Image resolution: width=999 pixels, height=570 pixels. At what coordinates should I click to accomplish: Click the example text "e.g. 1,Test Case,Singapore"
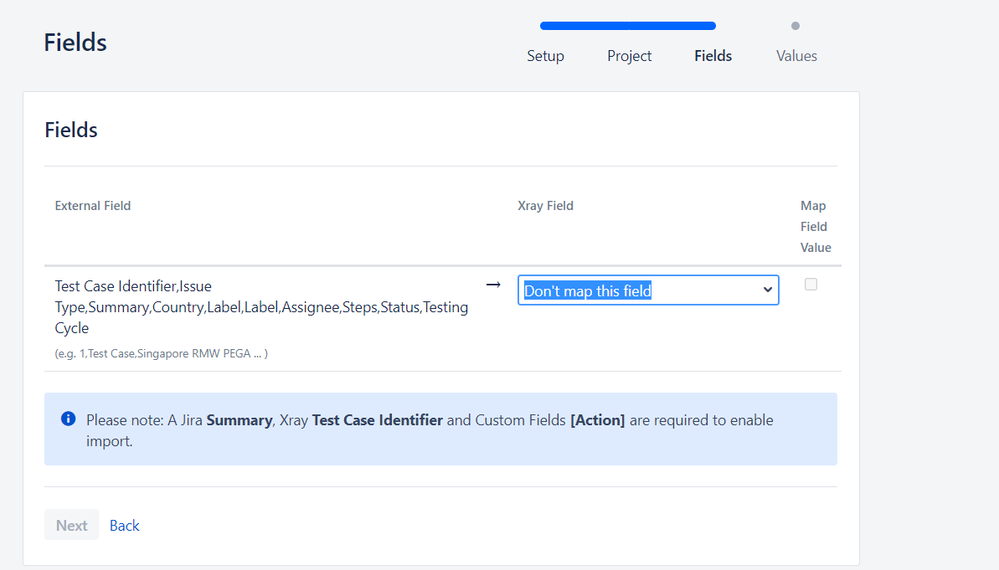161,353
